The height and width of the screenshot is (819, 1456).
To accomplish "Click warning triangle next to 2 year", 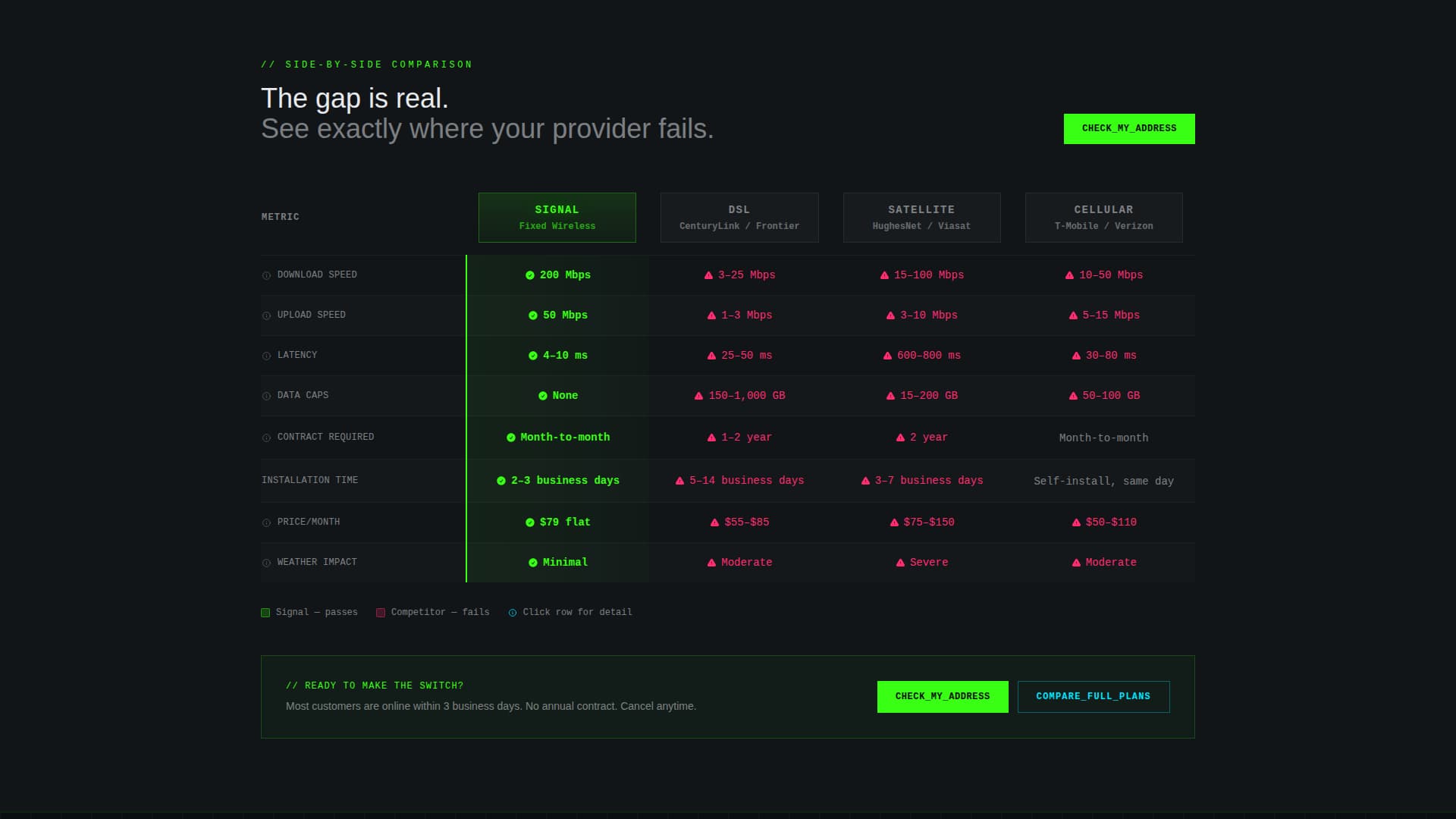I will coord(900,438).
